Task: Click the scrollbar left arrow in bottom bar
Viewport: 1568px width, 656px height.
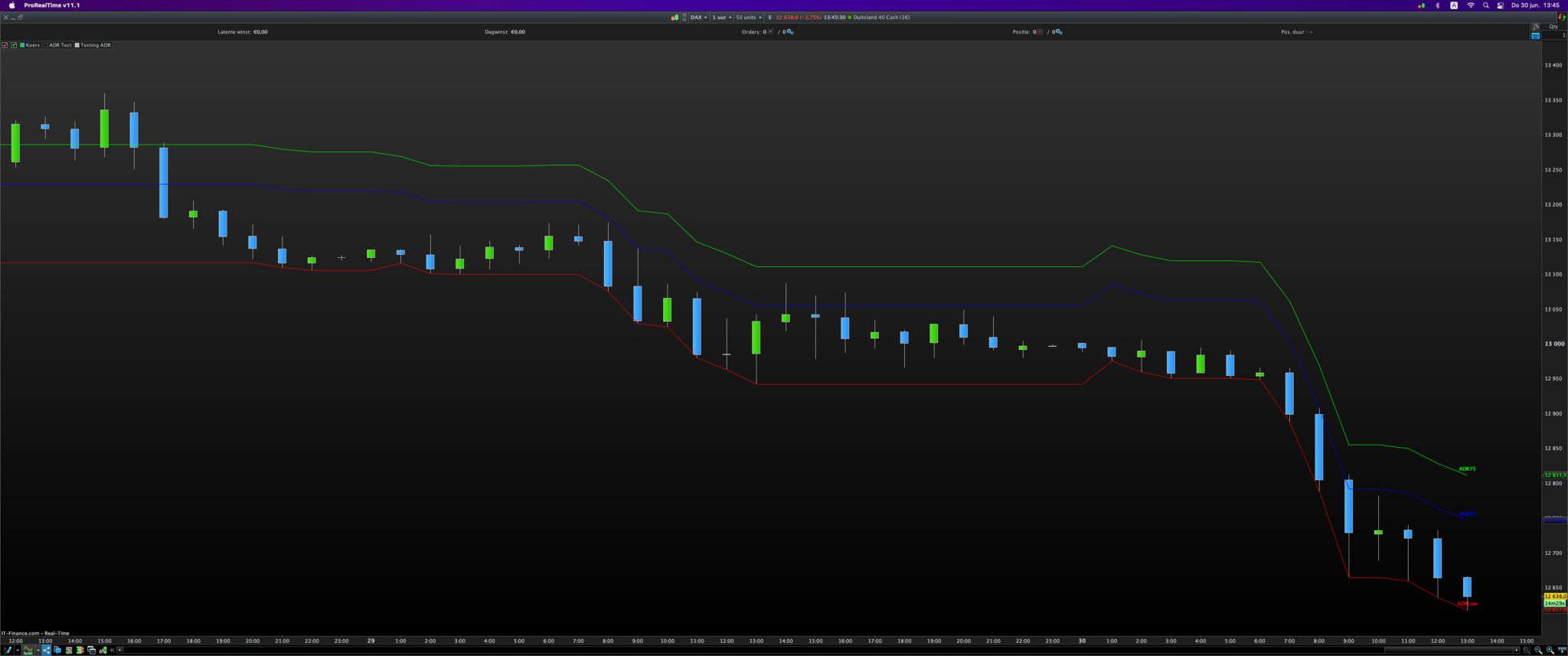Action: tap(120, 650)
